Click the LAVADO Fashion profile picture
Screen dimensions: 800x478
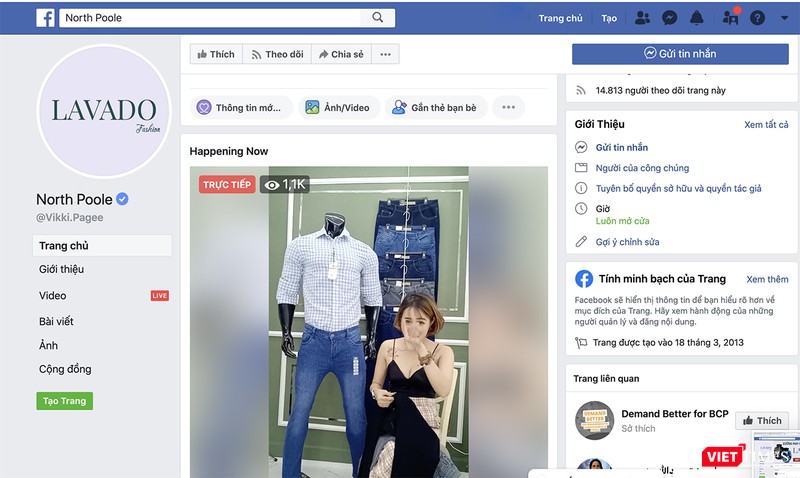(x=104, y=111)
